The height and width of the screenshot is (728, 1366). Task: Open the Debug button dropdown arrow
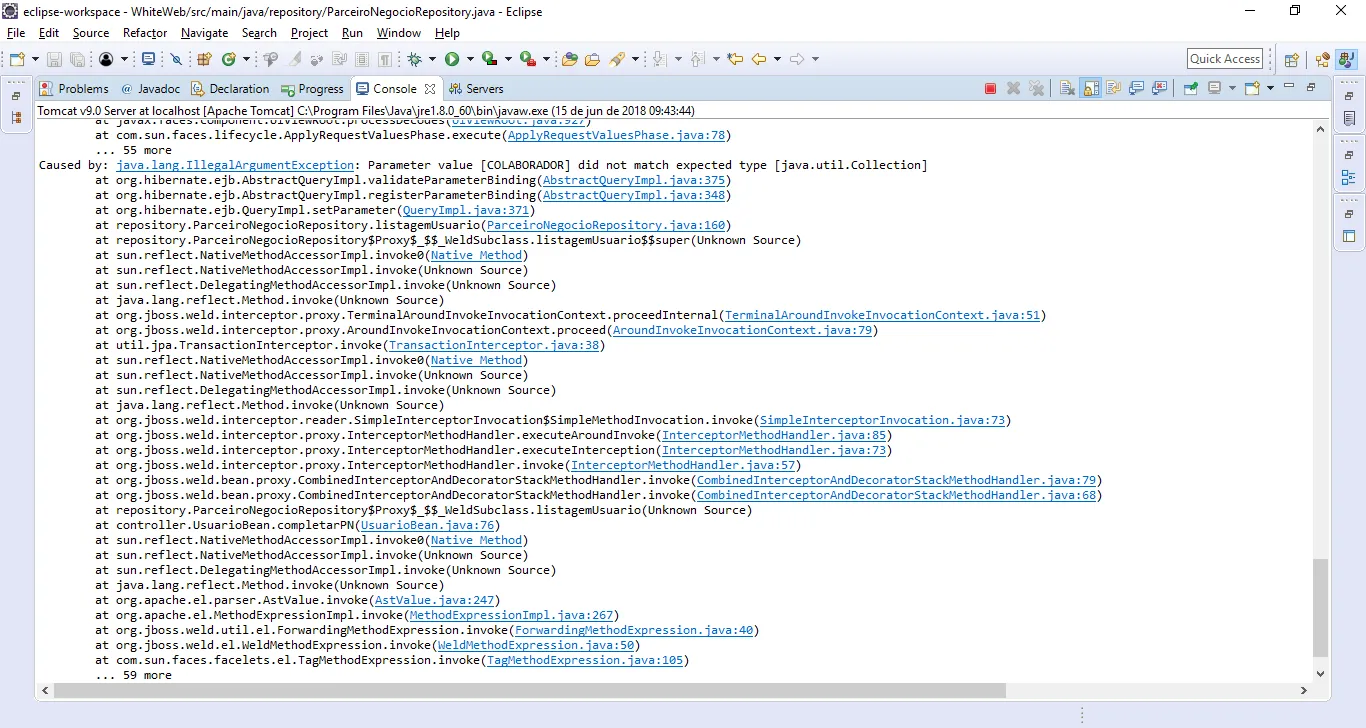431,59
